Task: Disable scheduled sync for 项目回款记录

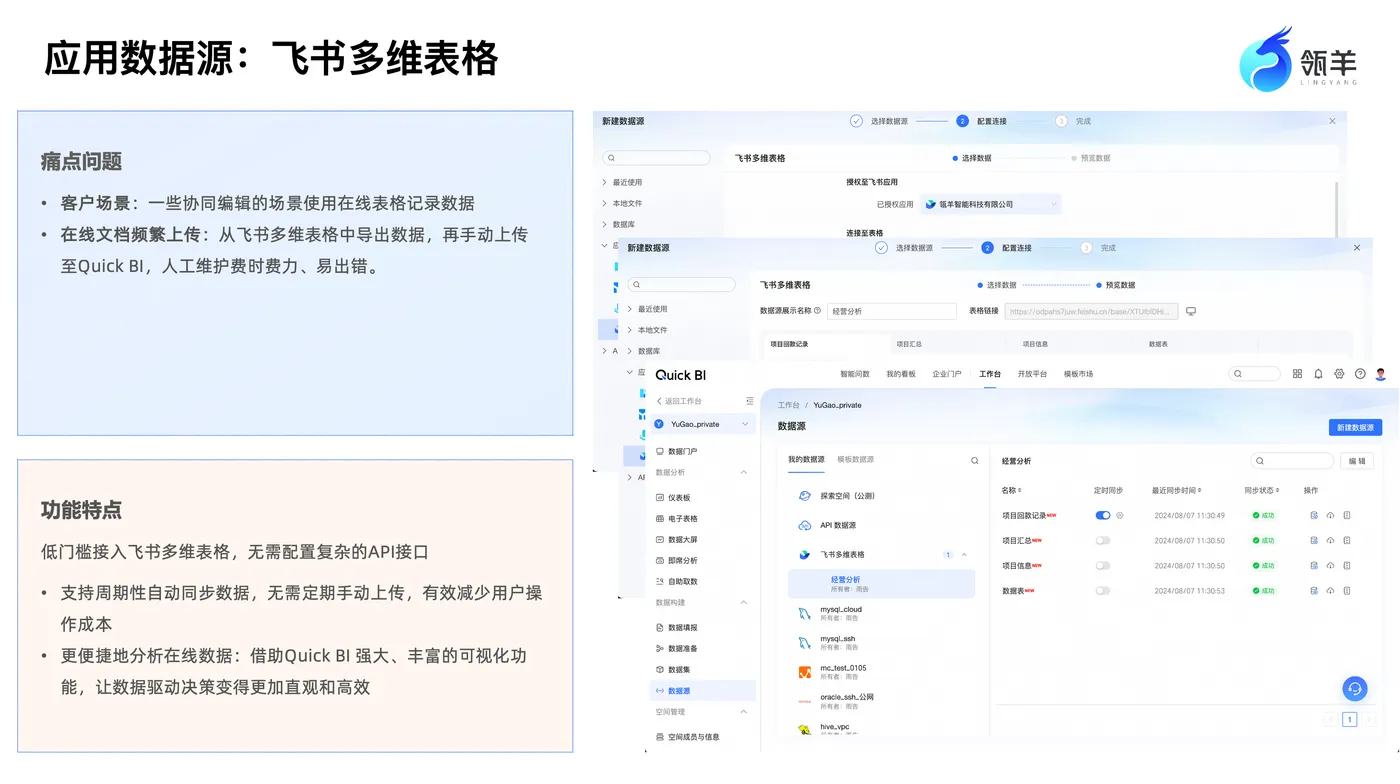Action: coord(1103,516)
